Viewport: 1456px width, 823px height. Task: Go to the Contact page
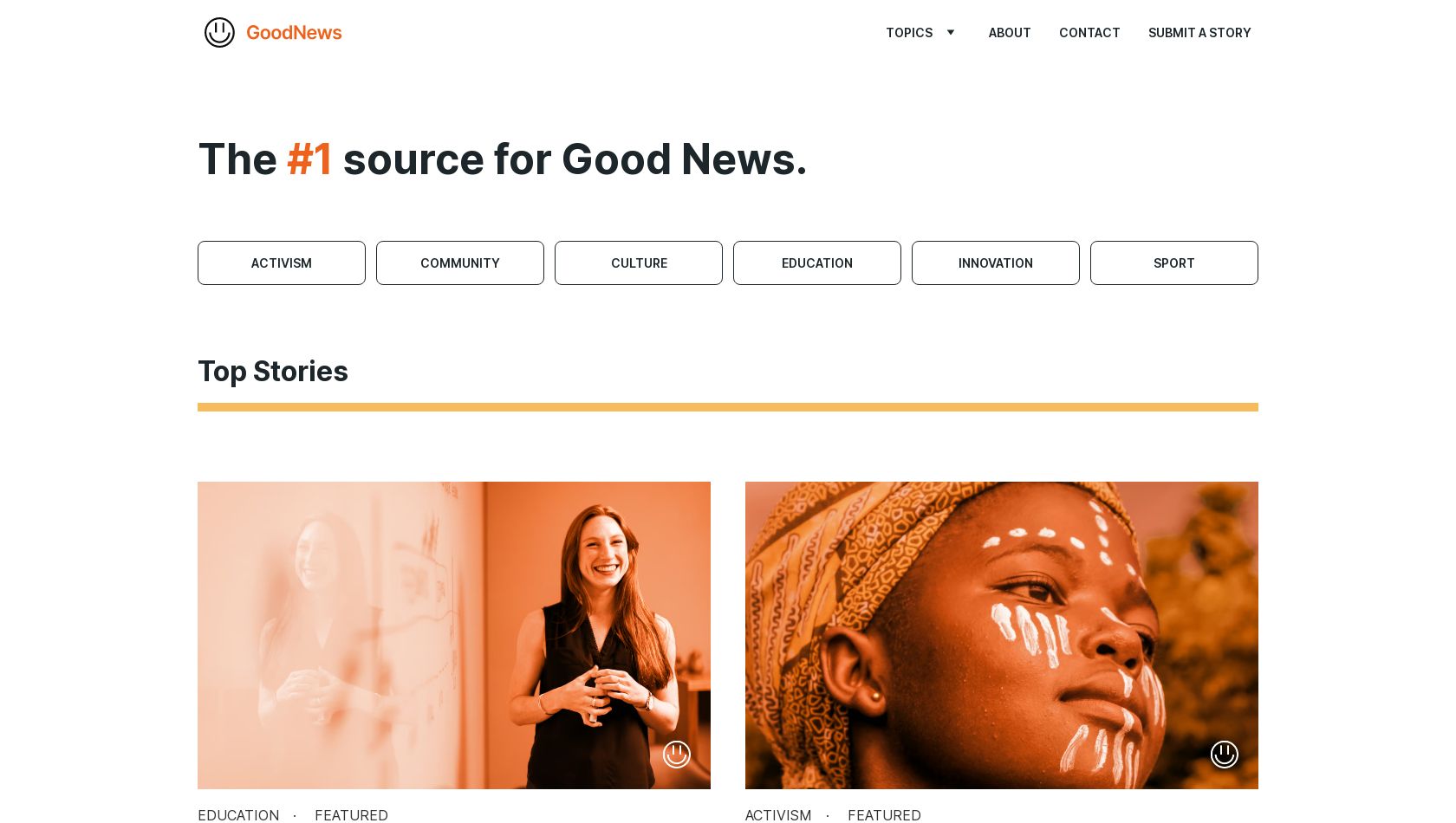pos(1089,33)
